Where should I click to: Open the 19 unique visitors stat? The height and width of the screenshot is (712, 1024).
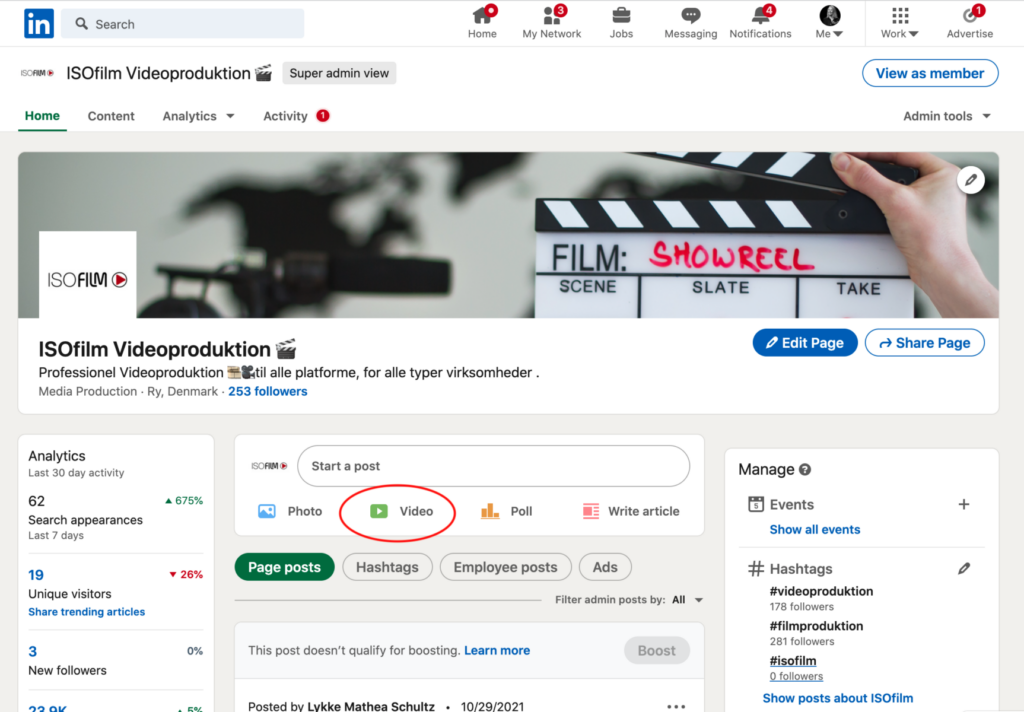click(36, 575)
